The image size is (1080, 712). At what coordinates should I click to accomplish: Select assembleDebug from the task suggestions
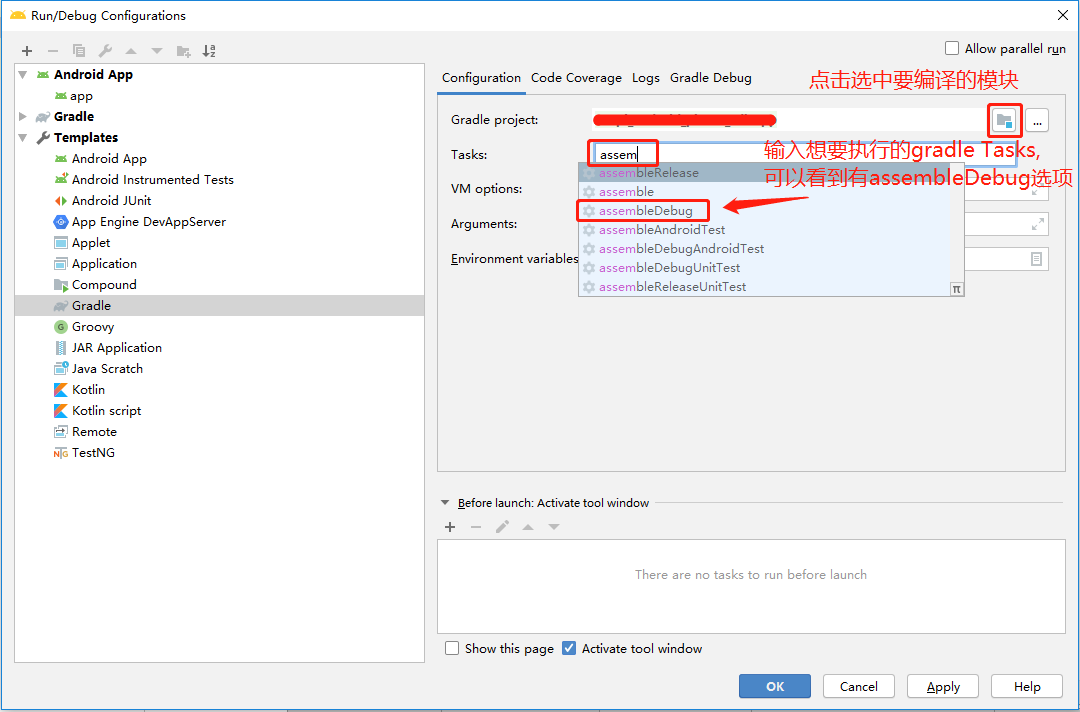click(x=644, y=210)
